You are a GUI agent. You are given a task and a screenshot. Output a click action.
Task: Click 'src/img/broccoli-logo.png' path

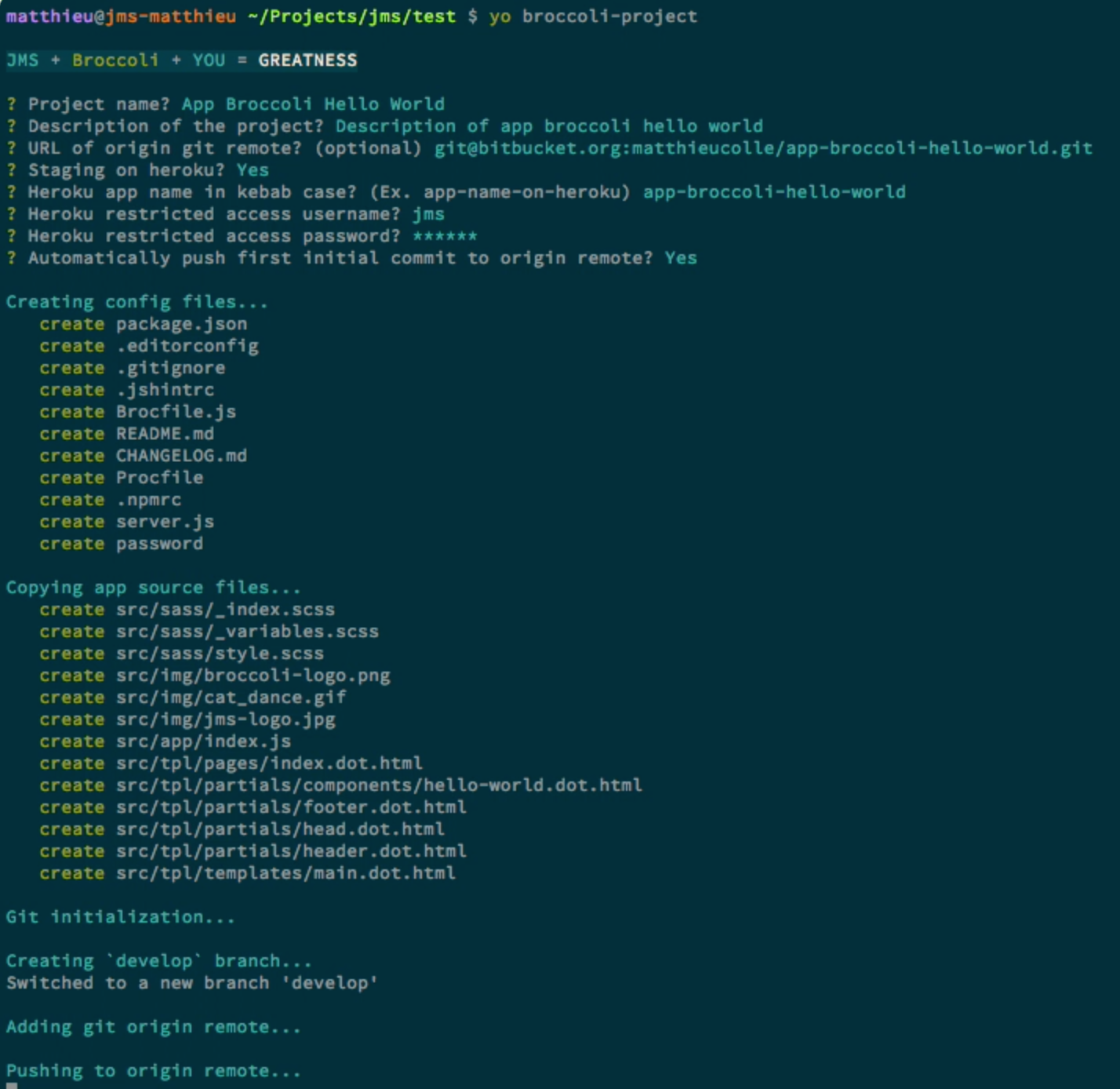(253, 676)
